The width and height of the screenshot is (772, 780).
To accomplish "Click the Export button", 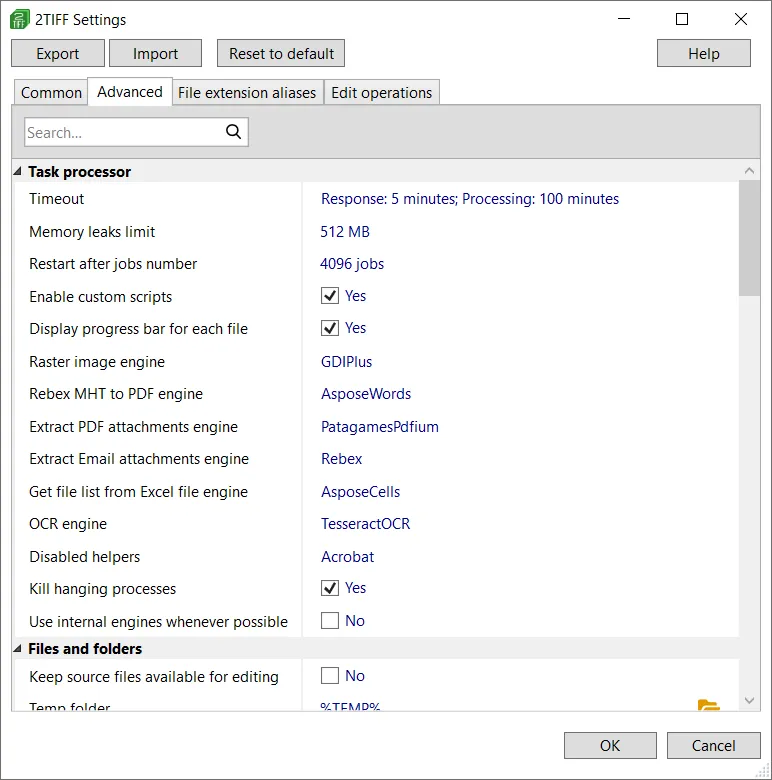I will pyautogui.click(x=57, y=54).
